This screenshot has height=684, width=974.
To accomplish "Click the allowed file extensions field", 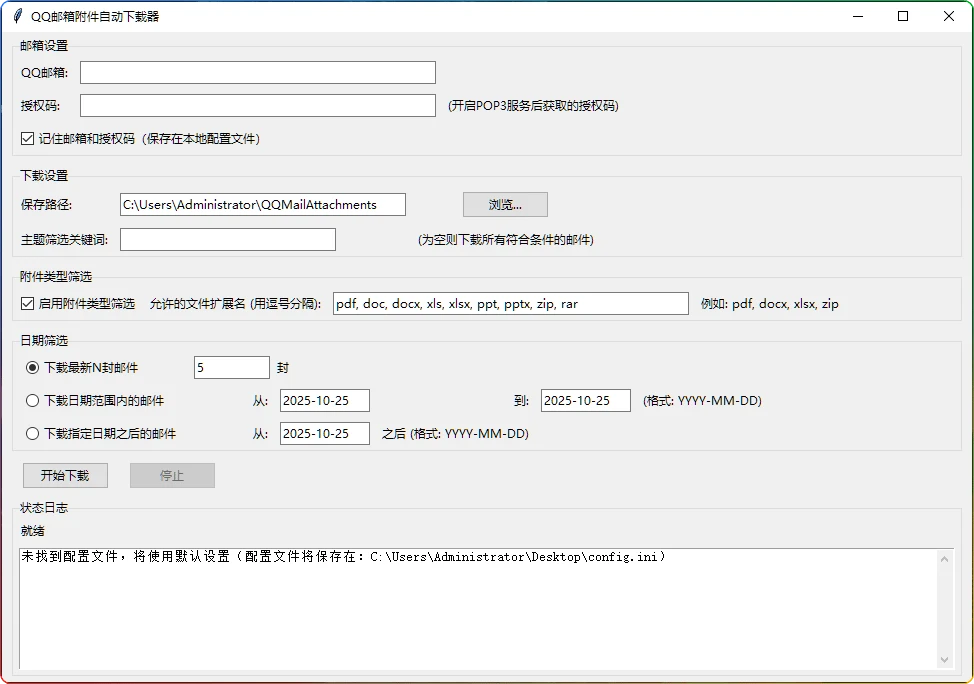I will [x=510, y=304].
